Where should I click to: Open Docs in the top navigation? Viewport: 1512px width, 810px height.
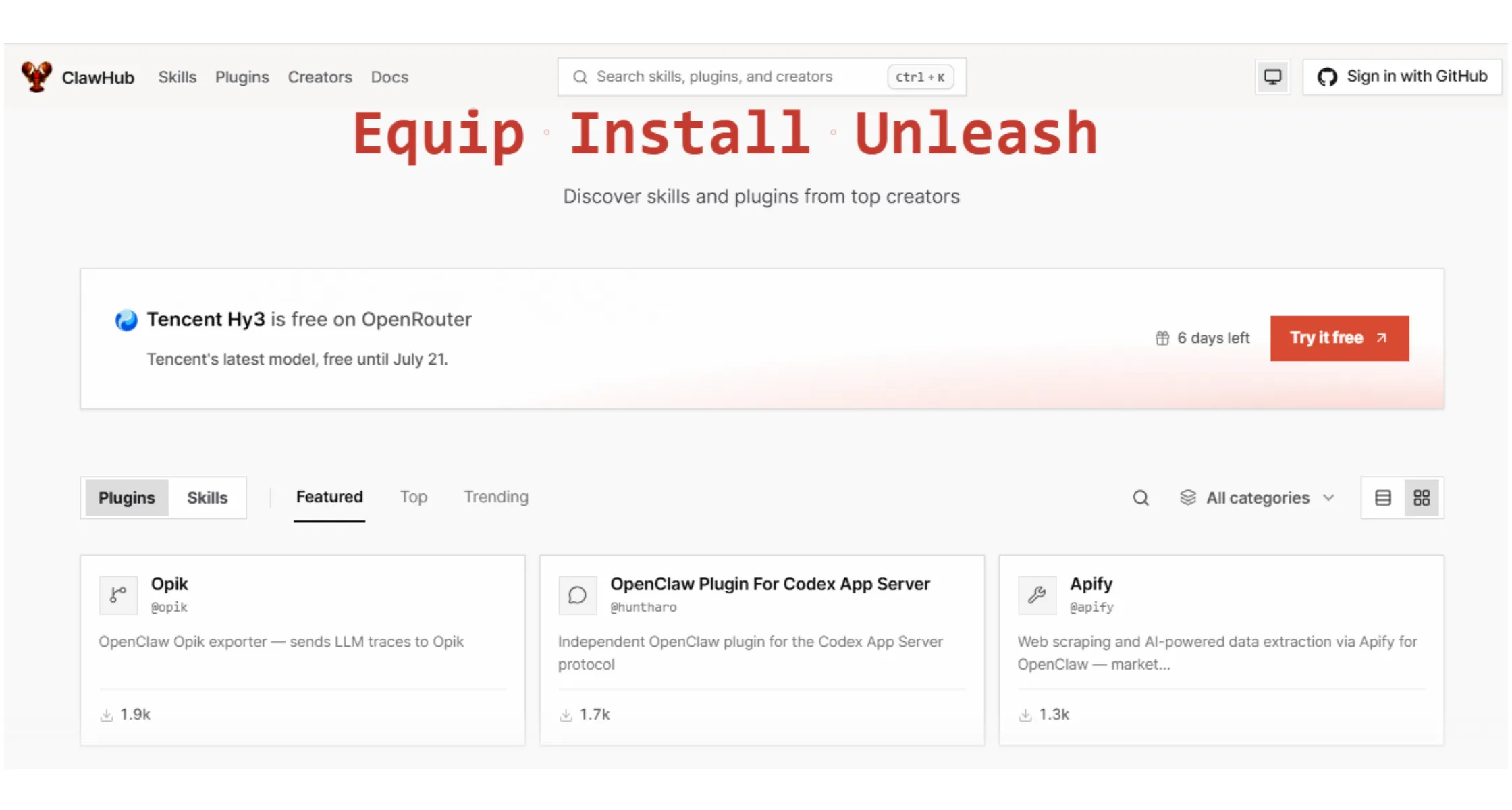[x=389, y=77]
